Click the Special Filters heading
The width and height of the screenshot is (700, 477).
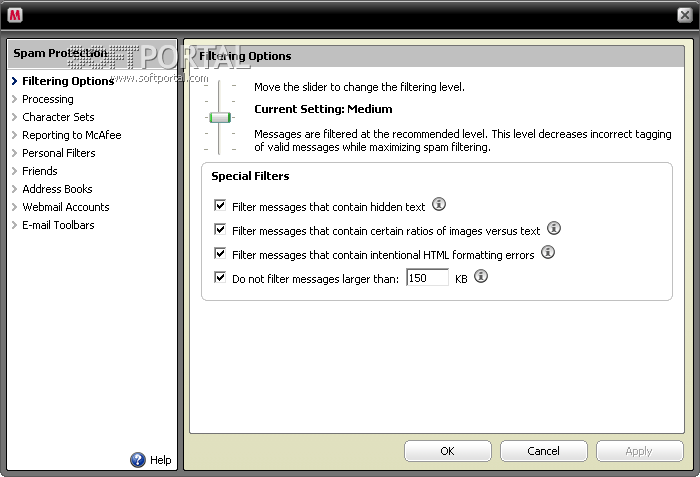(250, 176)
